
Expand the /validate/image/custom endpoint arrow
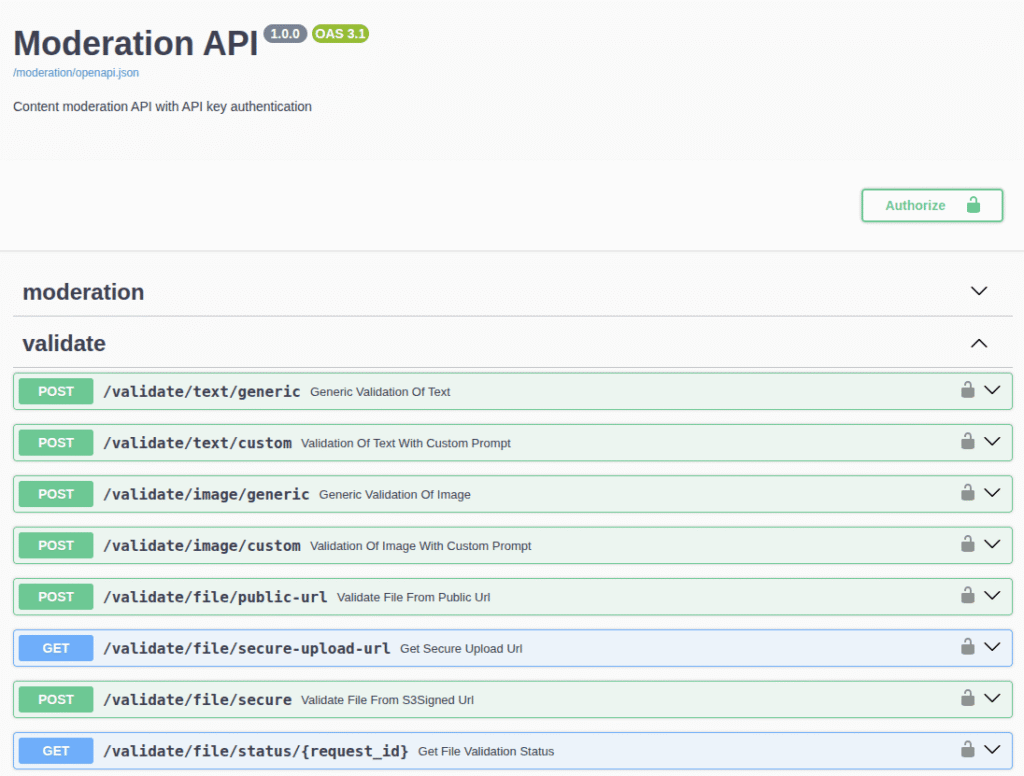(x=992, y=544)
